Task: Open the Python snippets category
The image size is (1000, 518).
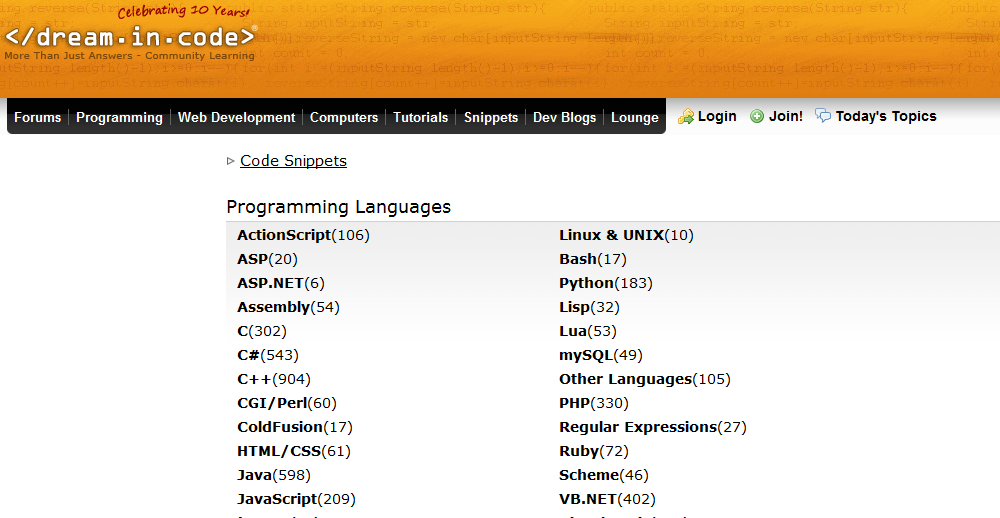Action: (587, 283)
